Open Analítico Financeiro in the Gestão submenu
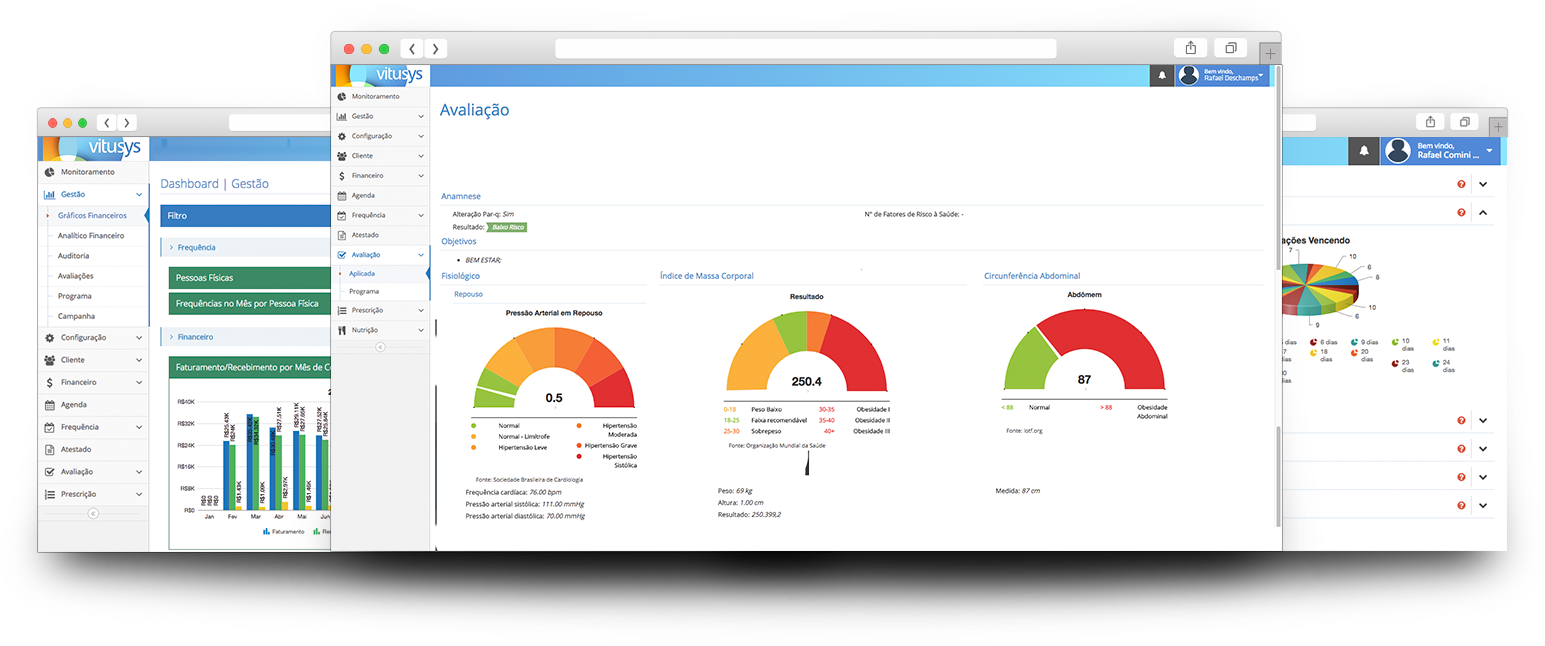Image resolution: width=1545 pixels, height=646 pixels. (91, 236)
